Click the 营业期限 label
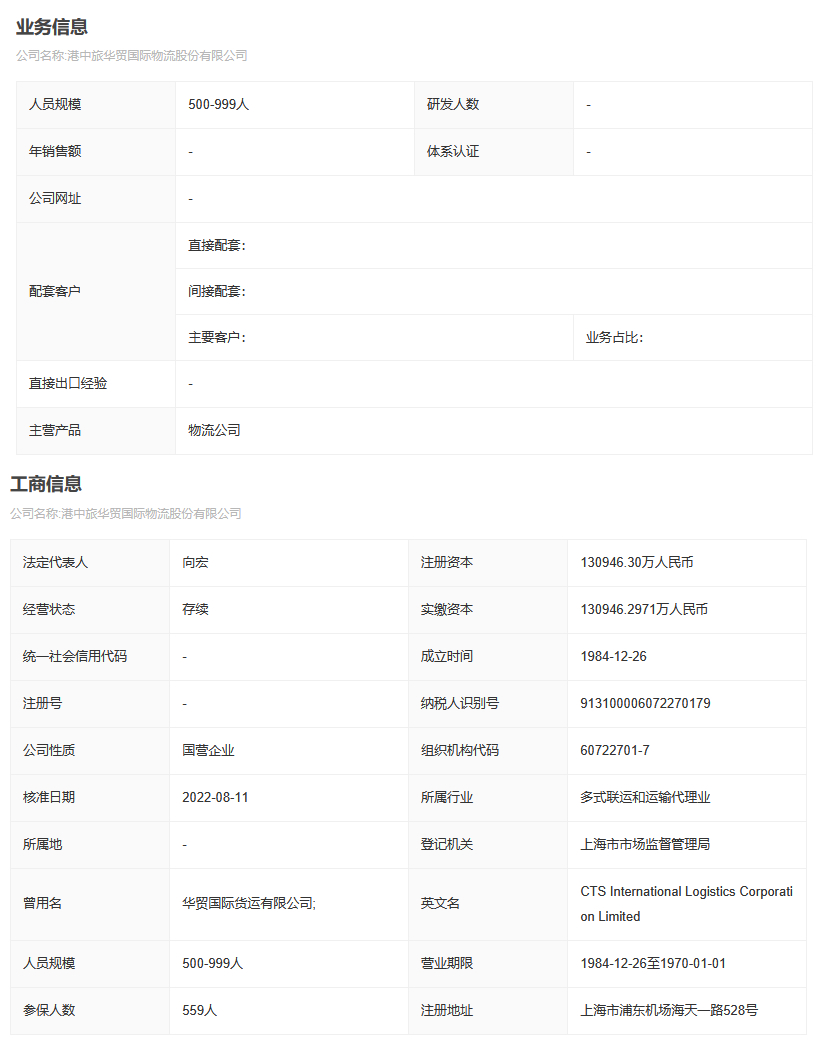 pos(447,964)
